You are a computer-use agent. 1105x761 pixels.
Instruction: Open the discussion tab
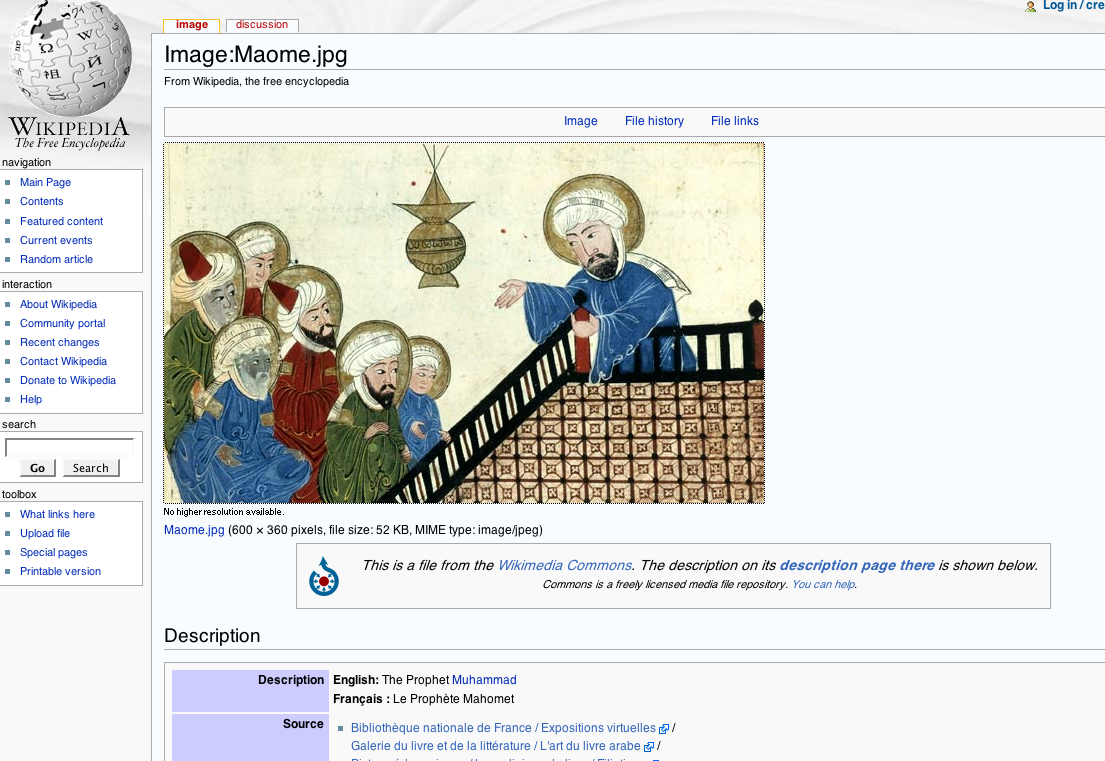[x=262, y=25]
